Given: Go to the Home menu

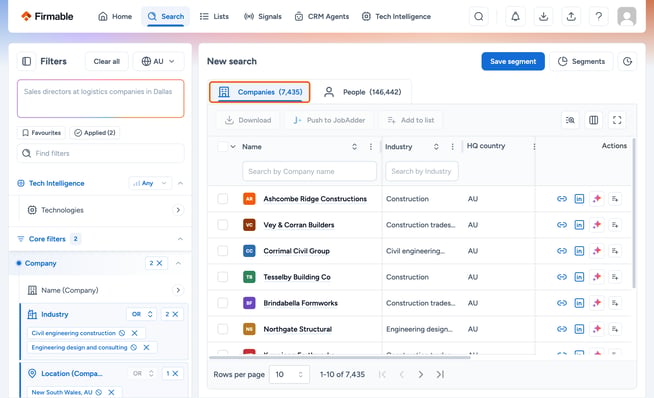Looking at the screenshot, I should pyautogui.click(x=115, y=17).
